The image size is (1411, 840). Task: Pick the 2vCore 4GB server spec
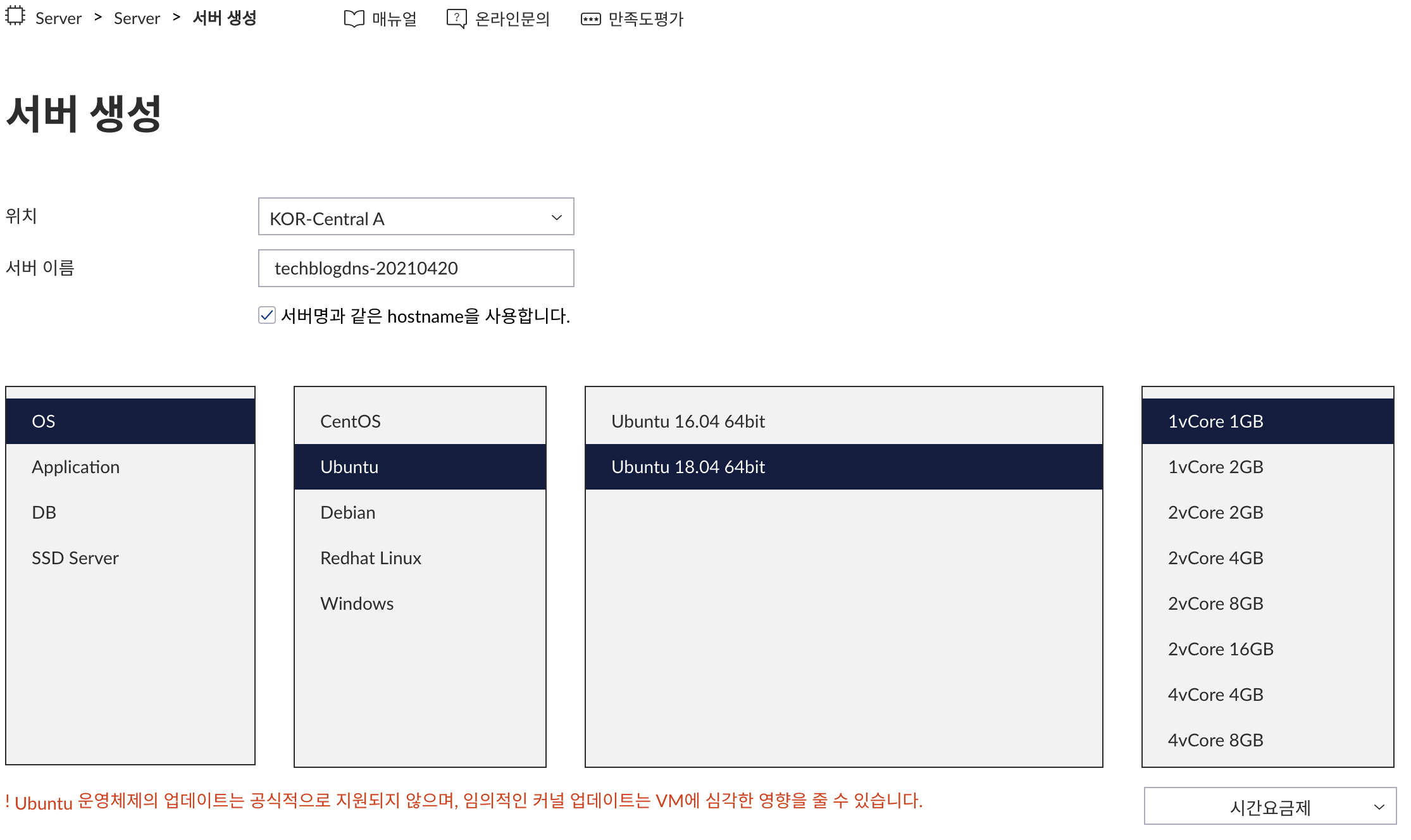[1215, 558]
